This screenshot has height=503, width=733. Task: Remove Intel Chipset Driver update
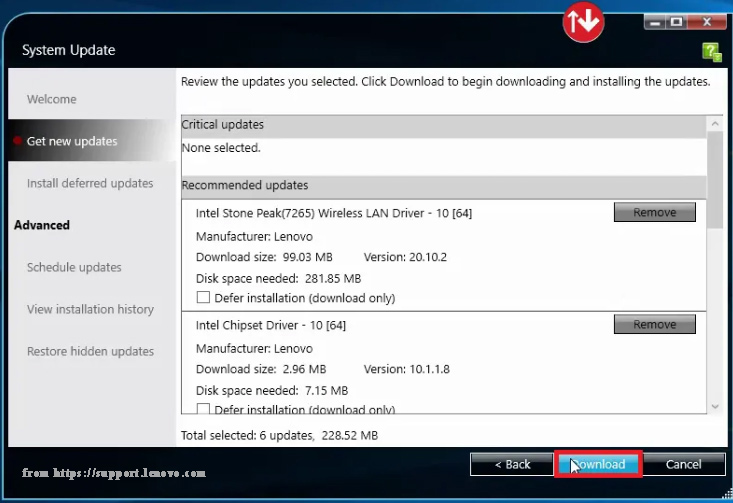click(x=654, y=324)
